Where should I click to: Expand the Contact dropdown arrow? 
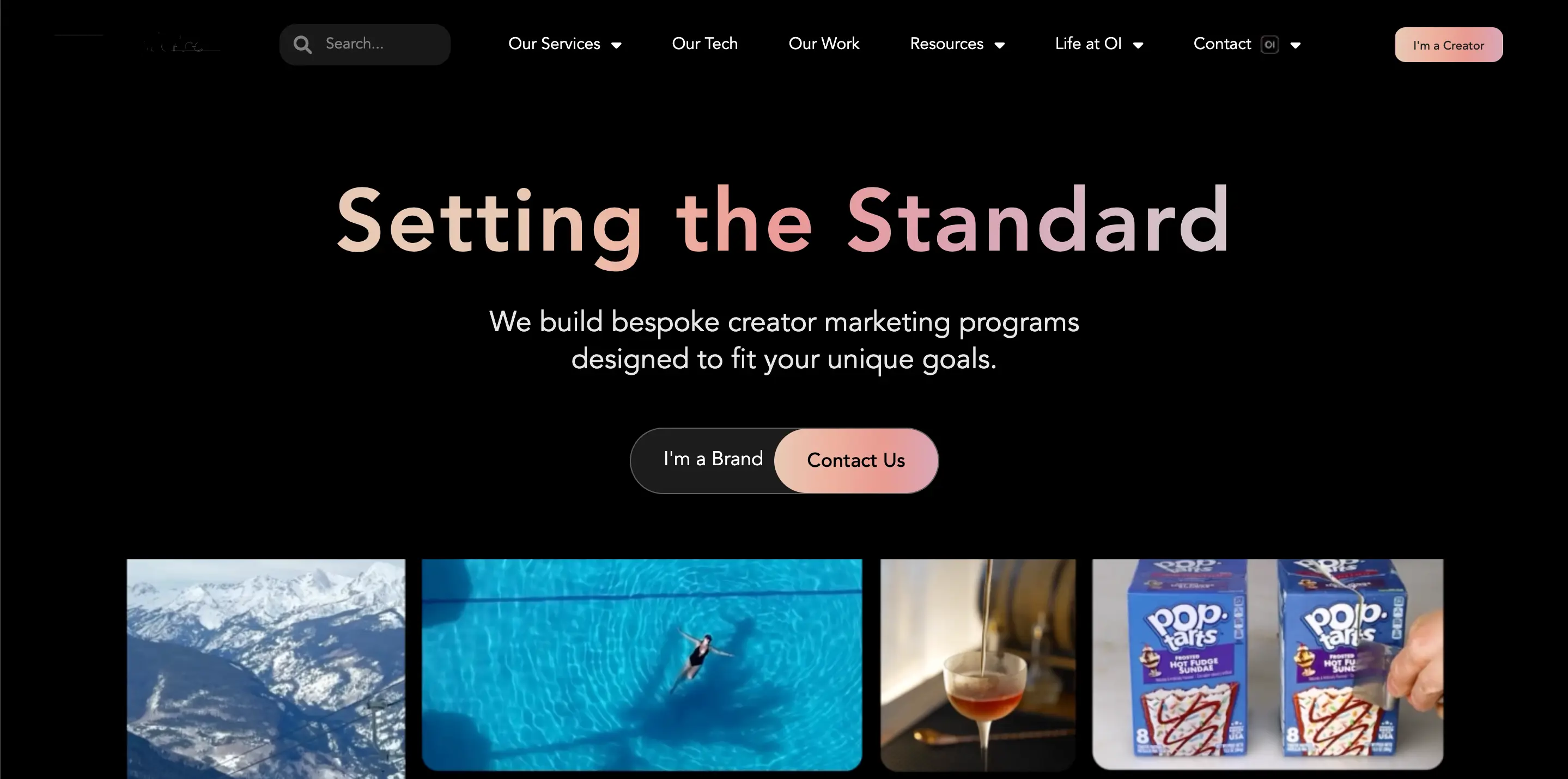point(1295,45)
